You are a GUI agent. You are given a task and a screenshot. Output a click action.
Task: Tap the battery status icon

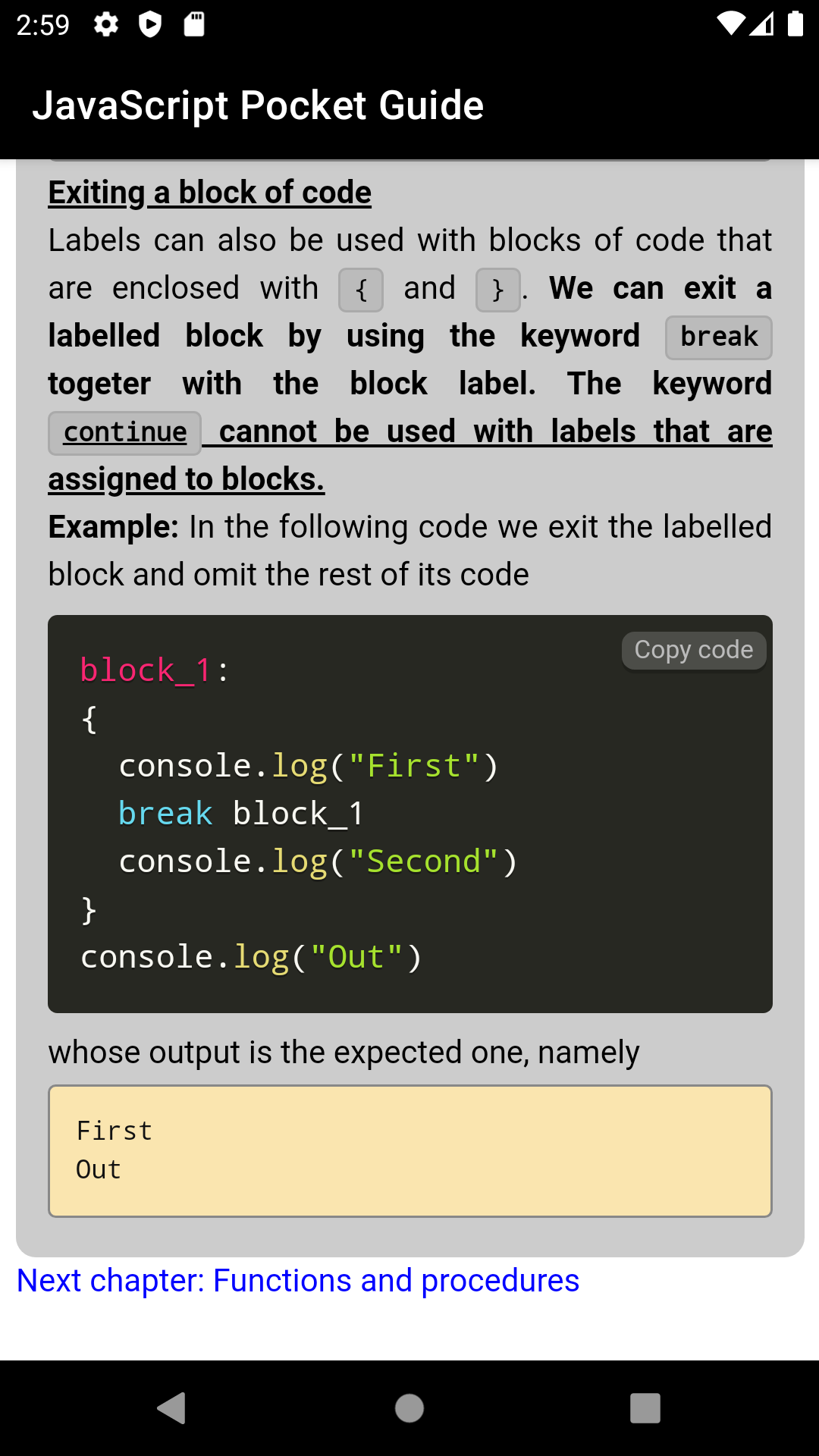795,24
